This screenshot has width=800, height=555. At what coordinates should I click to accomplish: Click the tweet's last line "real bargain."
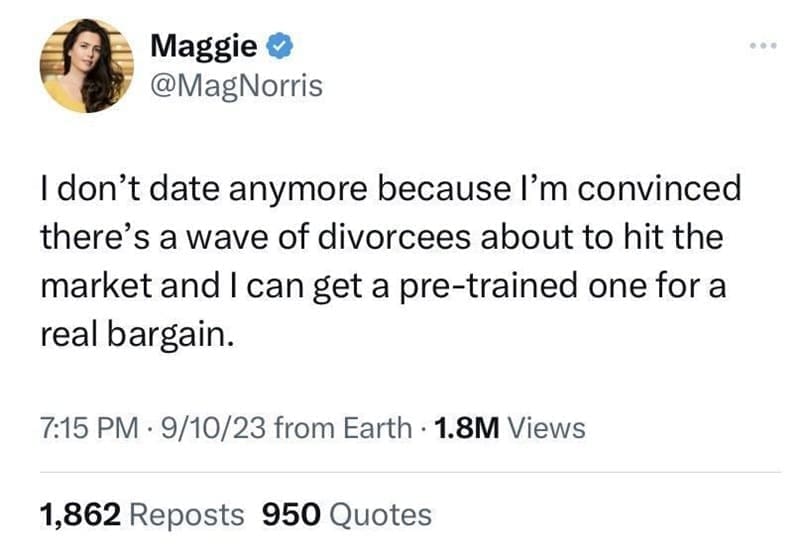point(138,334)
